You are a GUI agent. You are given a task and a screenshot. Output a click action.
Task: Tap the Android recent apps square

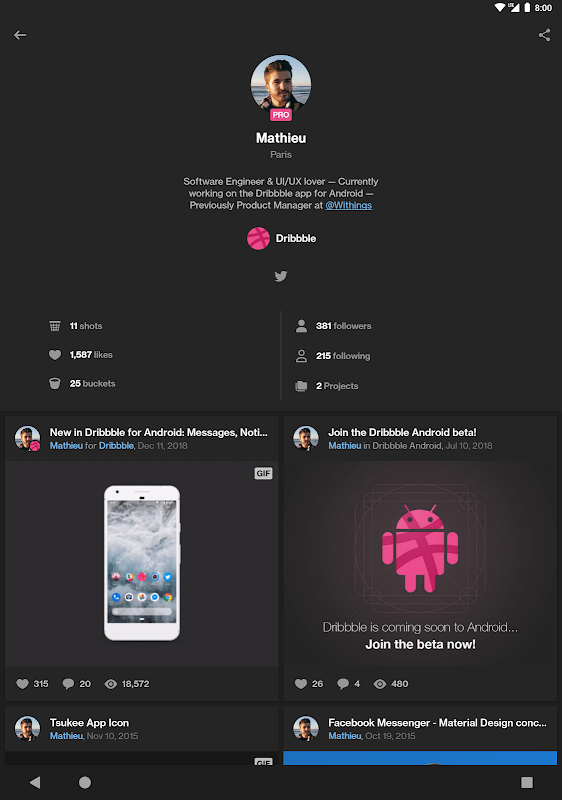[527, 782]
